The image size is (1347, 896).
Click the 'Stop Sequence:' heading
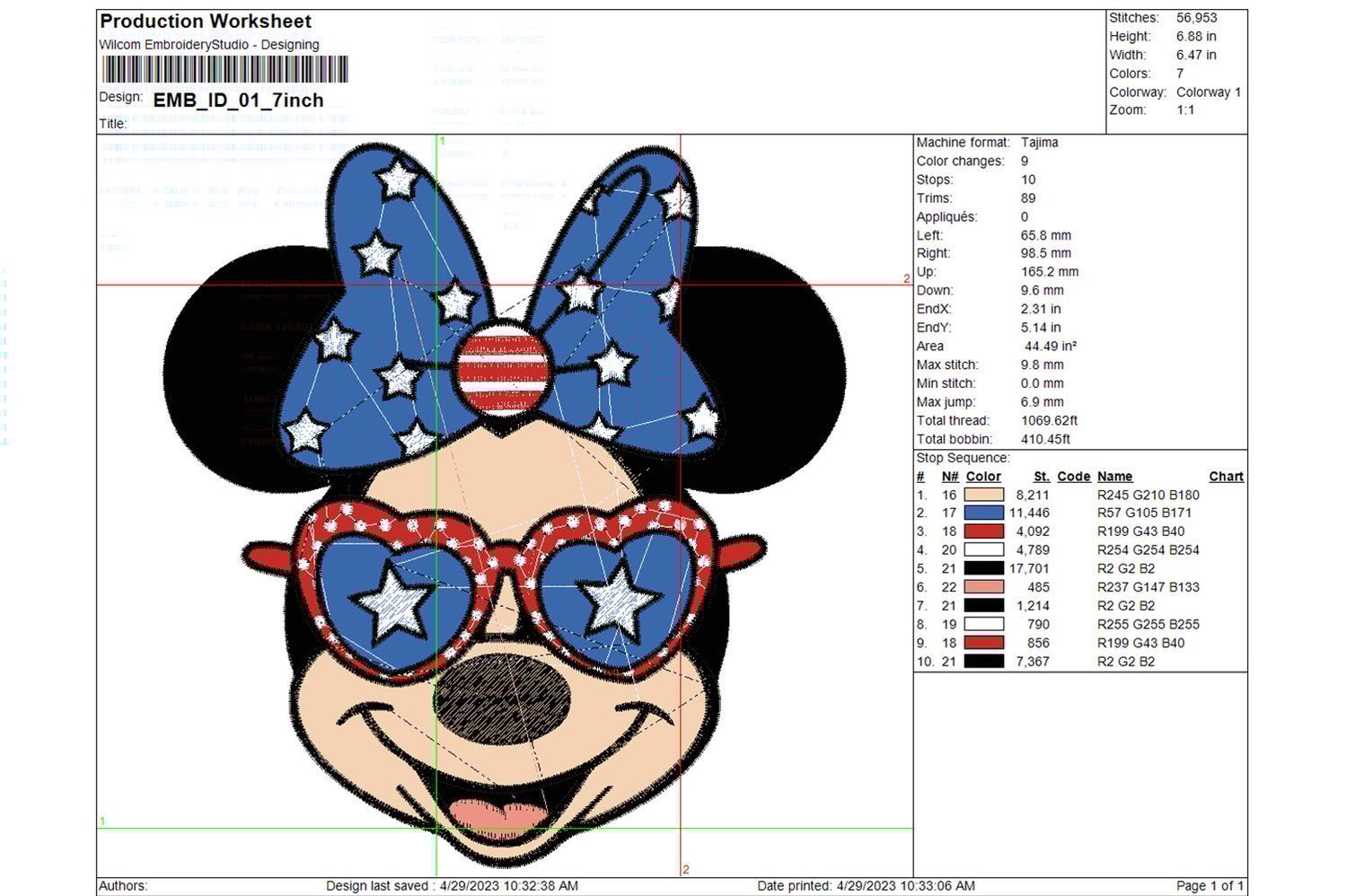[964, 458]
